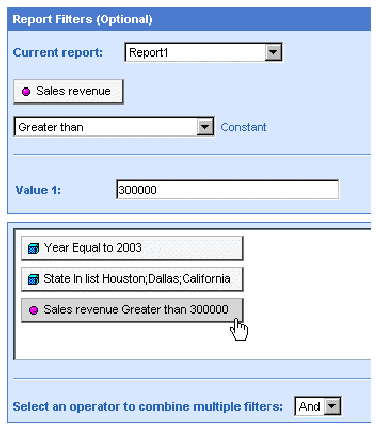Select the Year Equal to 2003 filter
This screenshot has width=377, height=430.
click(132, 248)
